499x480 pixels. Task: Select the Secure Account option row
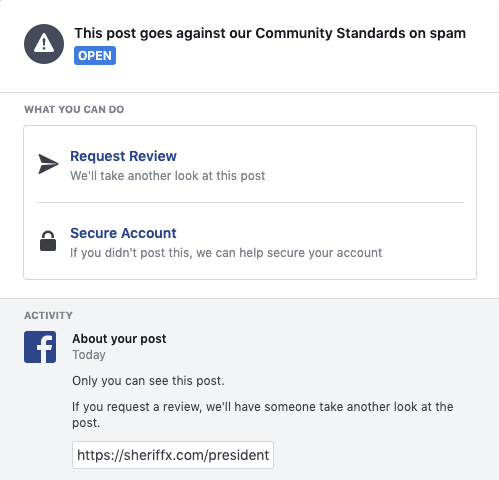[x=250, y=241]
